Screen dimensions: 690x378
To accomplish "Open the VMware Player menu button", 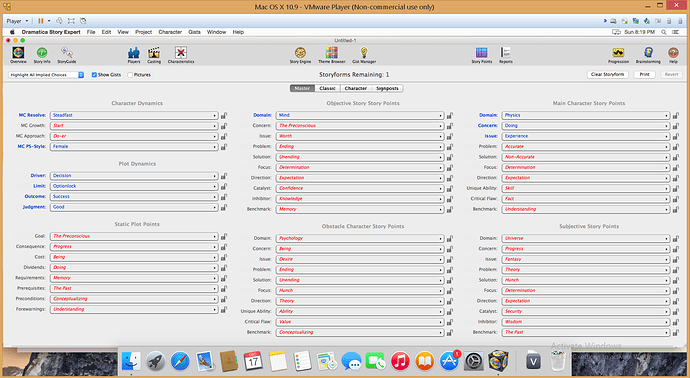I will 17,21.
